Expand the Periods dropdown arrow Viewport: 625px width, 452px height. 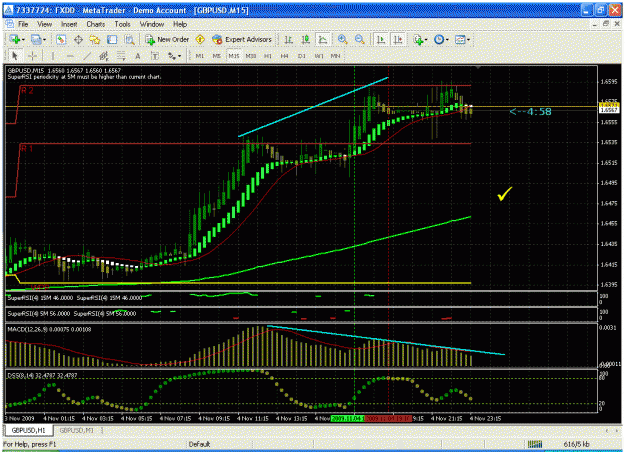tap(447, 40)
